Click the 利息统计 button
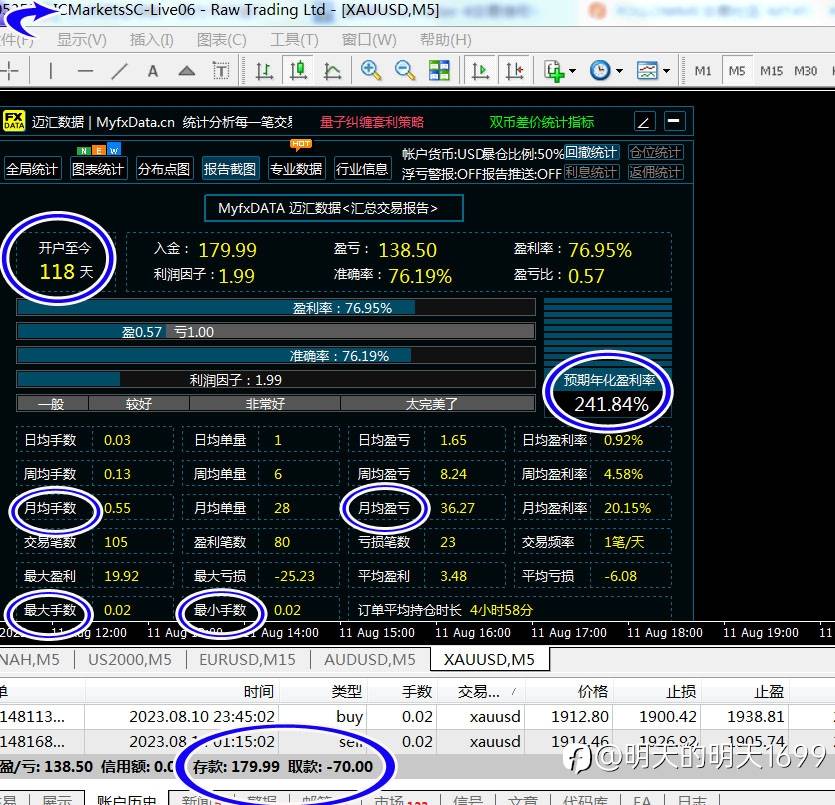The height and width of the screenshot is (805, 835). point(591,172)
